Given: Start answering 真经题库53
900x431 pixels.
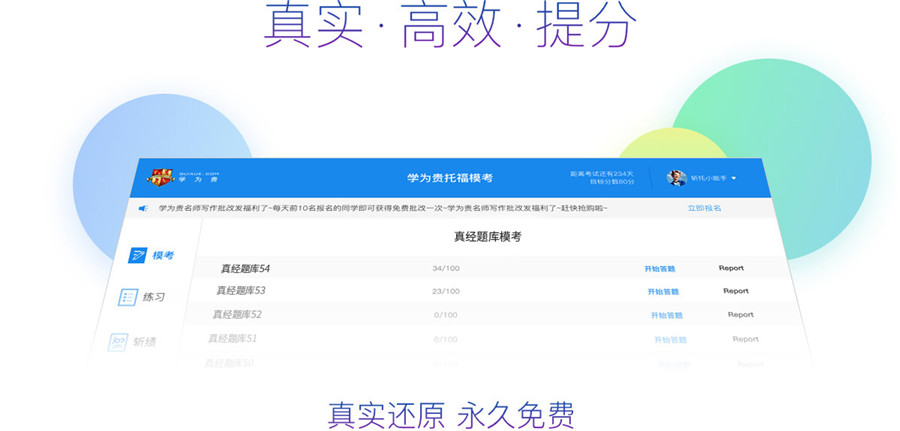Looking at the screenshot, I should [663, 292].
